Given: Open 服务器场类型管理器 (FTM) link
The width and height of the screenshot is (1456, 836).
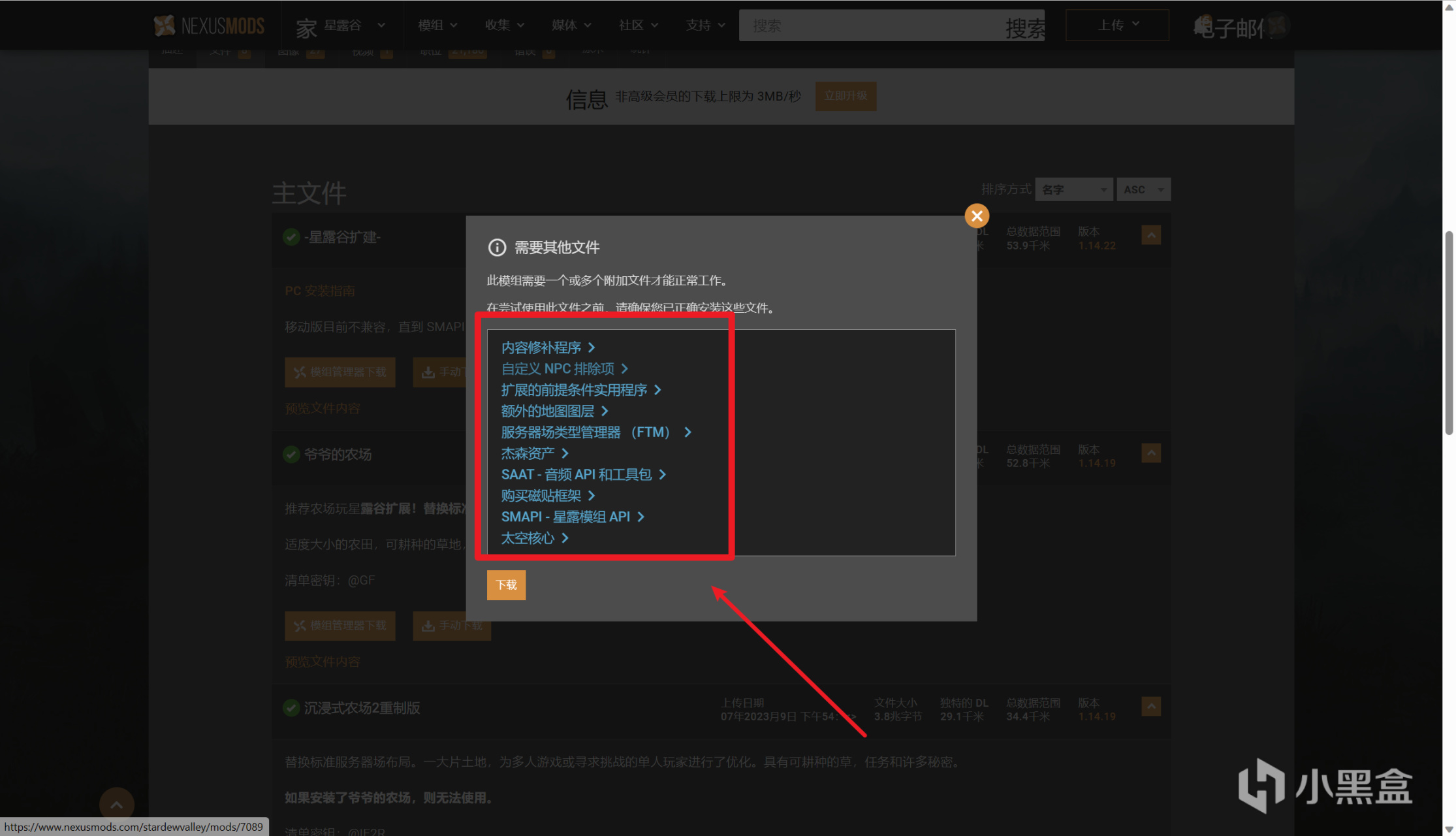Looking at the screenshot, I should pos(596,432).
